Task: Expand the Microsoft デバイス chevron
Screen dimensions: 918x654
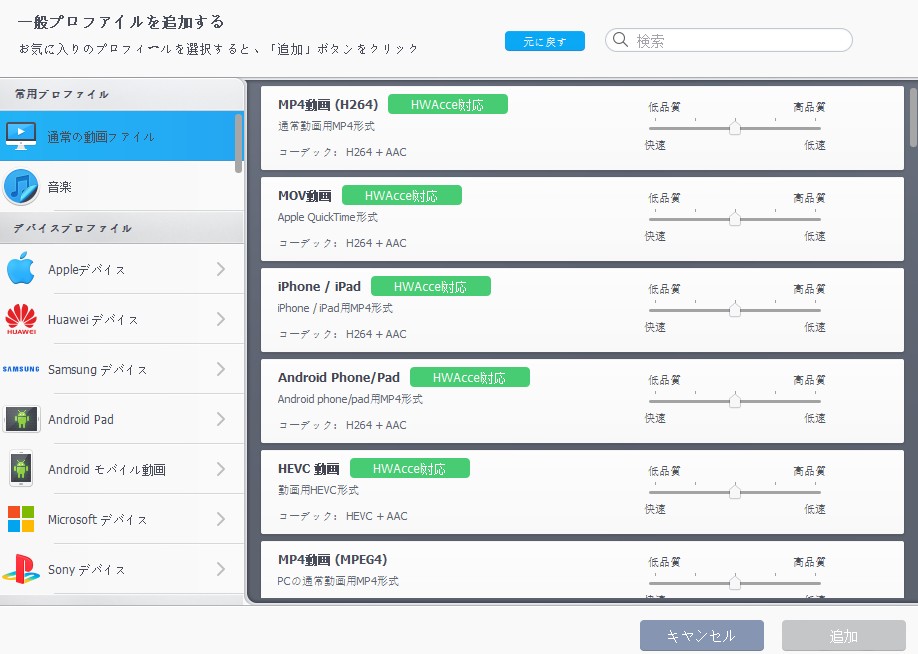Action: 221,519
